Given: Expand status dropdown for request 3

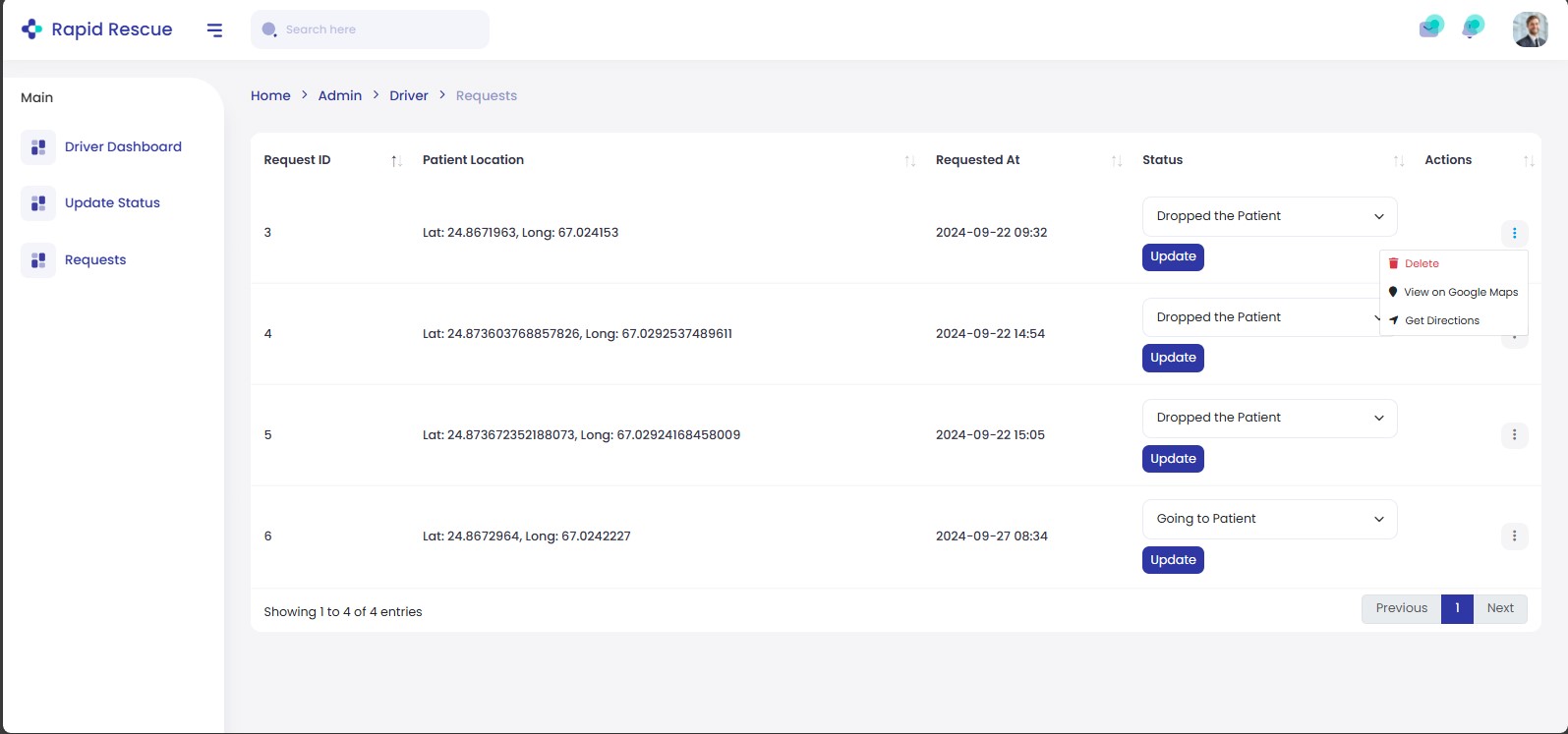Looking at the screenshot, I should tap(1269, 216).
